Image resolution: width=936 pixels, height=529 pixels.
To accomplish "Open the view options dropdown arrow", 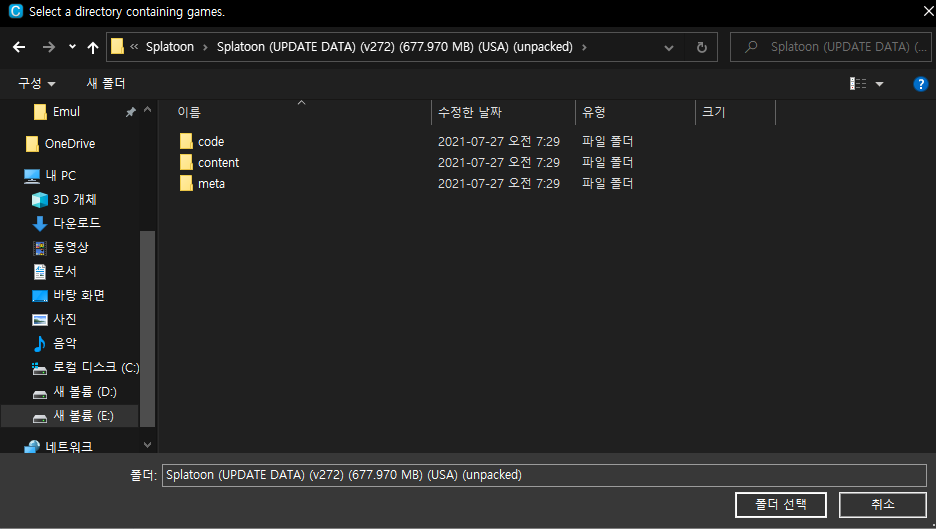I will point(879,84).
